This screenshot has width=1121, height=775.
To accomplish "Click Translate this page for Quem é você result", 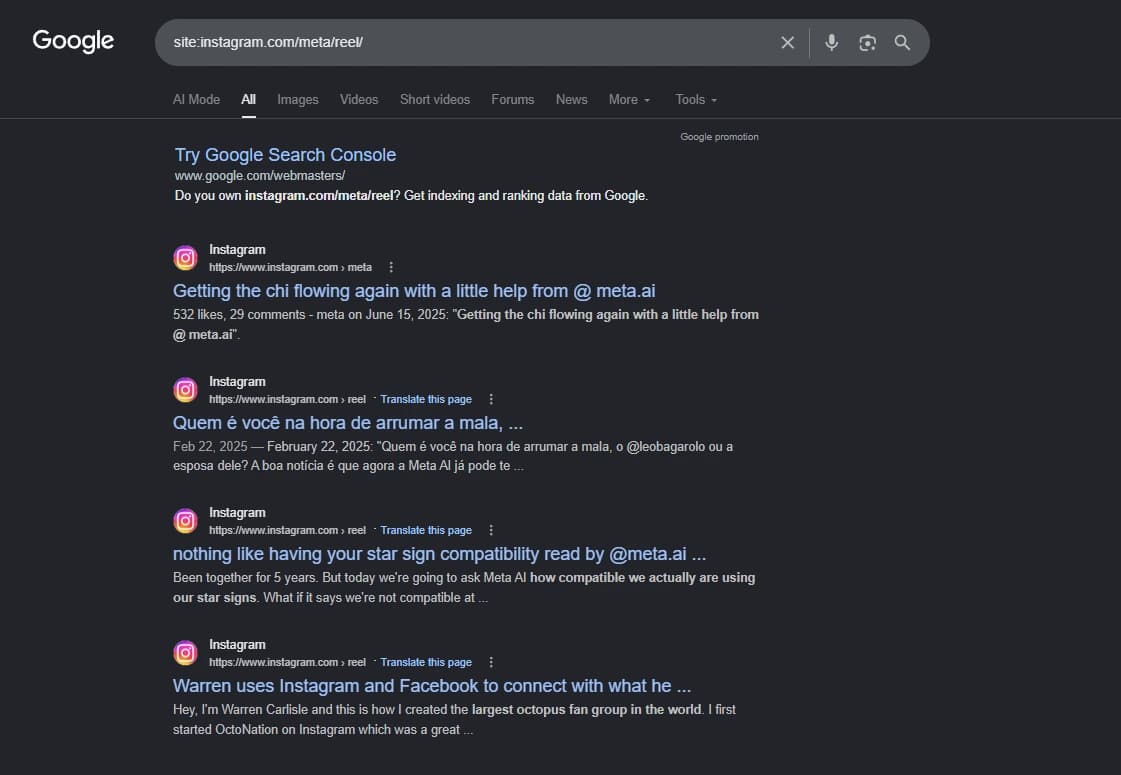I will tap(426, 400).
